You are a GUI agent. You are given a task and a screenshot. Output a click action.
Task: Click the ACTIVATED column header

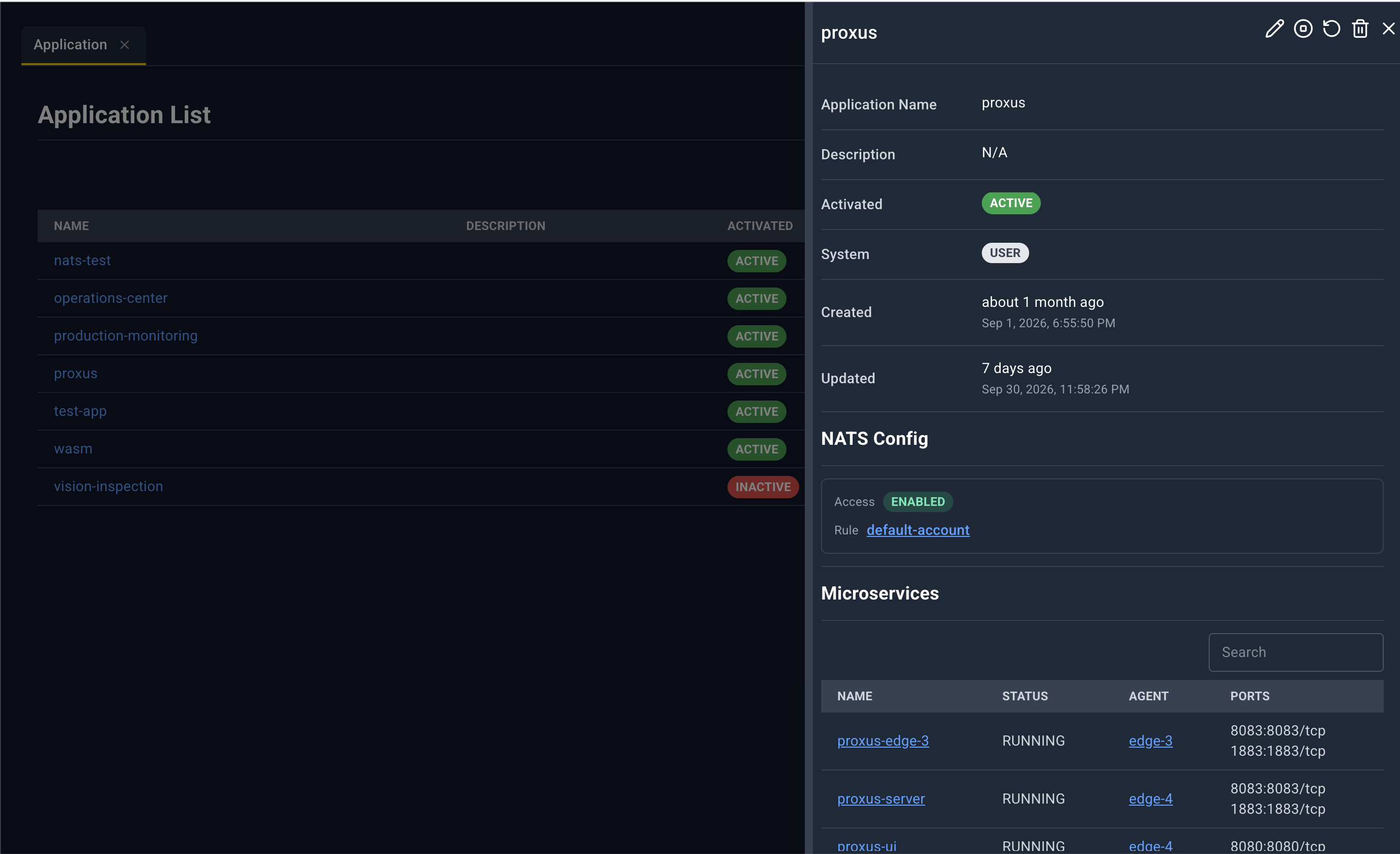pyautogui.click(x=760, y=226)
